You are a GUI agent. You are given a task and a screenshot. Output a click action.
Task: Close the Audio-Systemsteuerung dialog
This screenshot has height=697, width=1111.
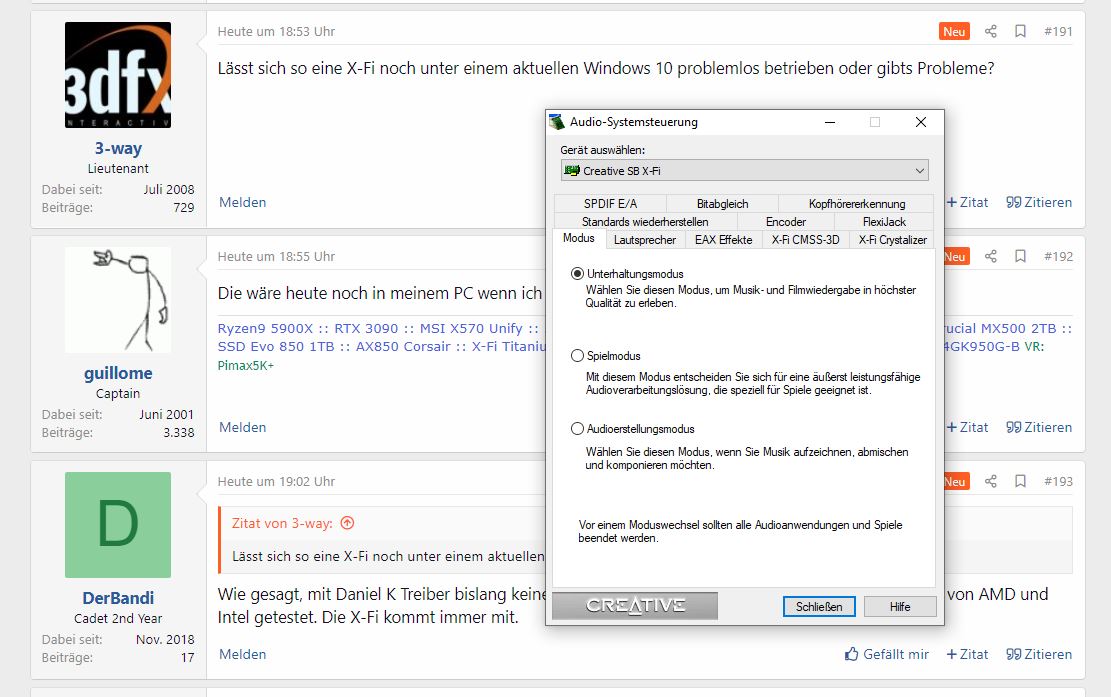click(x=920, y=122)
